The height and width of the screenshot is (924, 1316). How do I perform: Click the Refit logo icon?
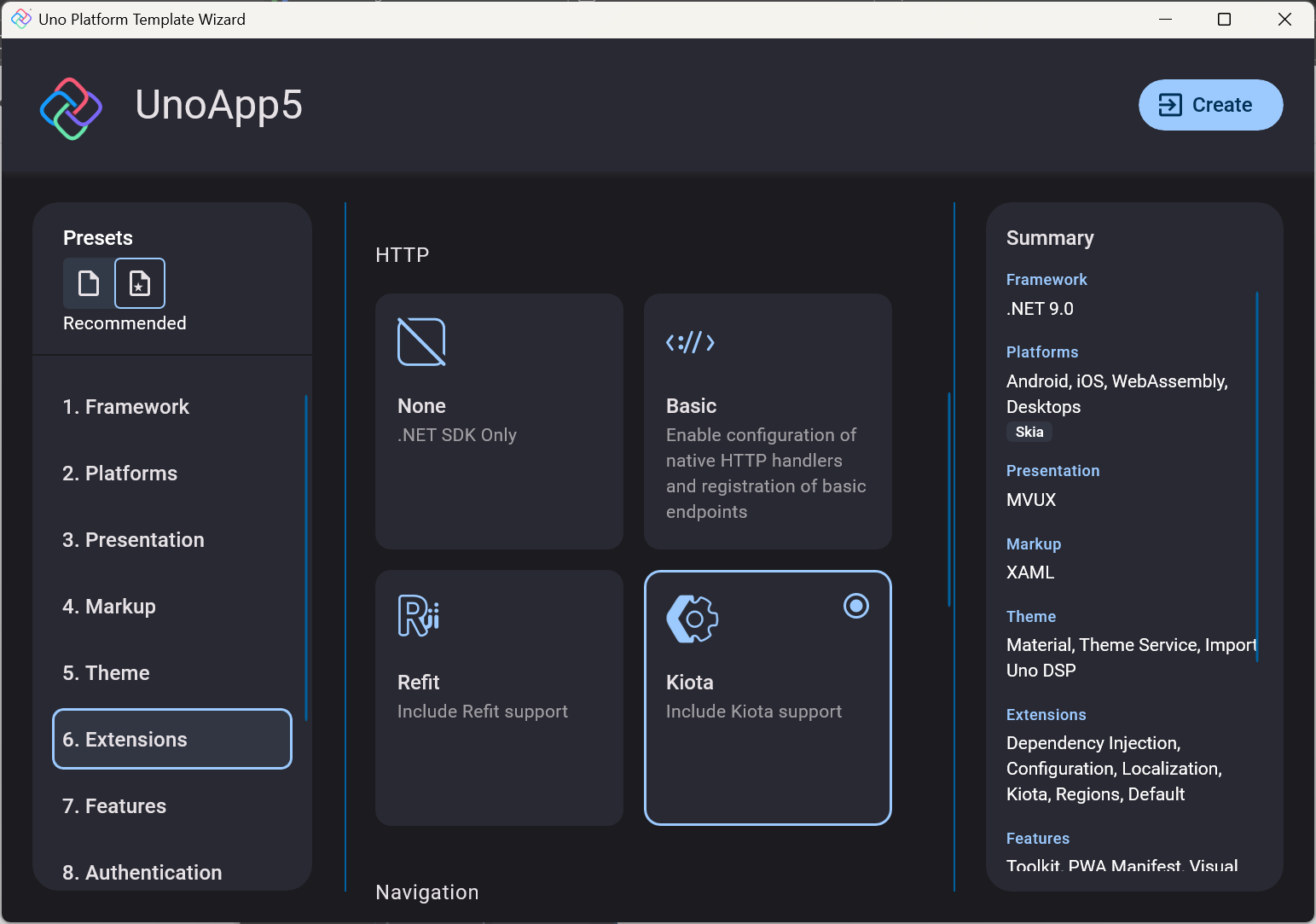coord(419,615)
